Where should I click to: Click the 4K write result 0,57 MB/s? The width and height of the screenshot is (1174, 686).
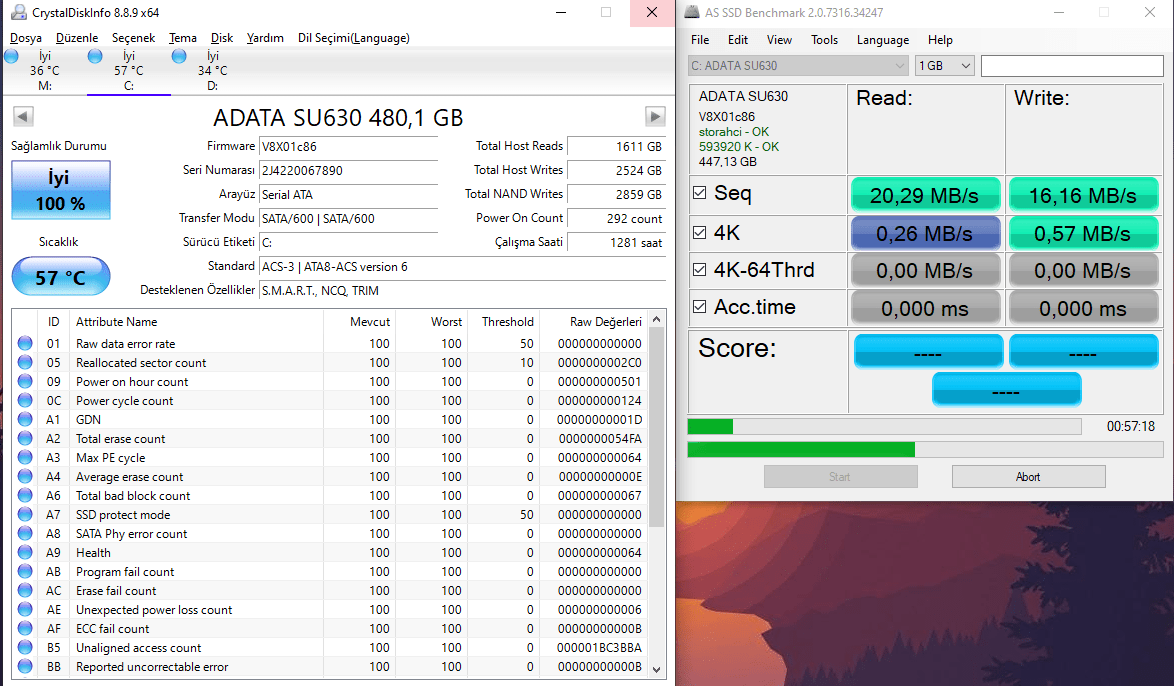[1083, 234]
